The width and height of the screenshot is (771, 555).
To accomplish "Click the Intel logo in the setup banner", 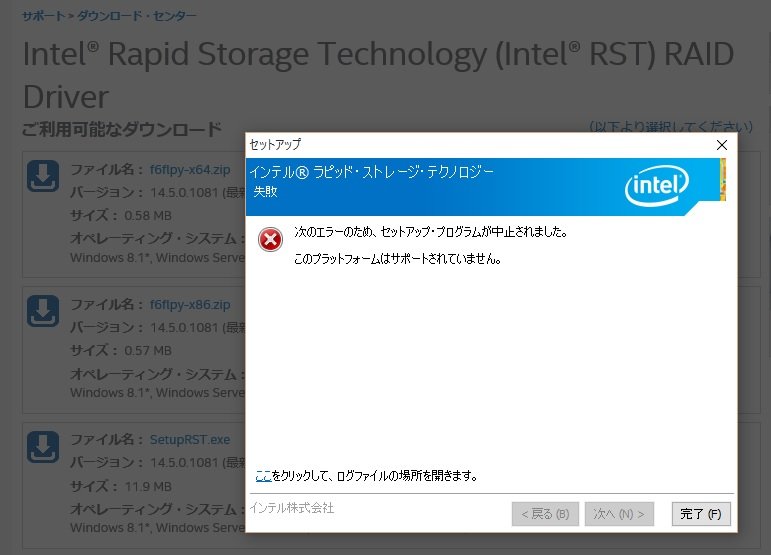I will coord(657,185).
